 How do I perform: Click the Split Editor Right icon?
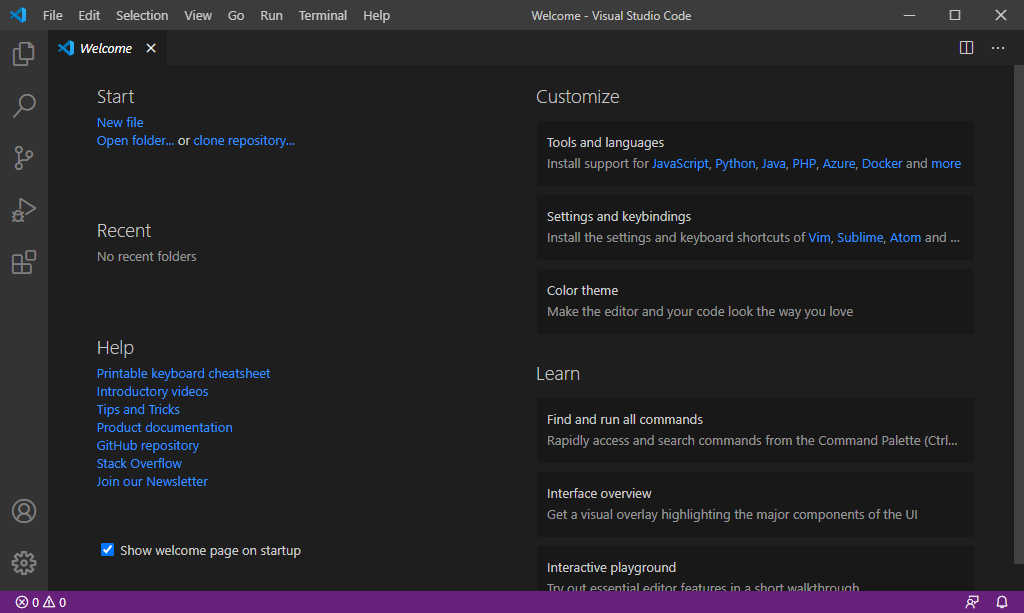(967, 48)
